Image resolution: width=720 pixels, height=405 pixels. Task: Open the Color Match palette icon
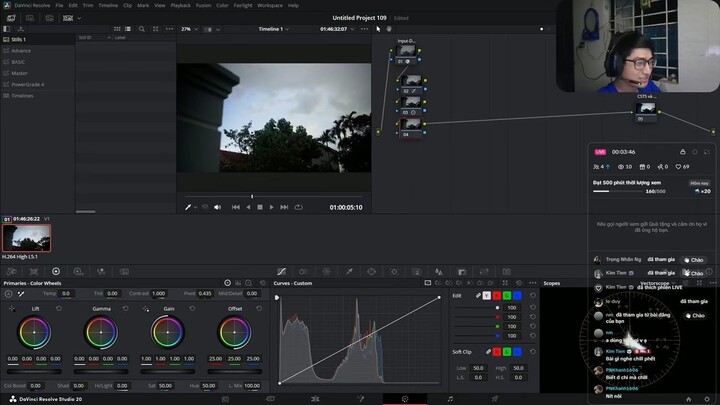pyautogui.click(x=34, y=272)
